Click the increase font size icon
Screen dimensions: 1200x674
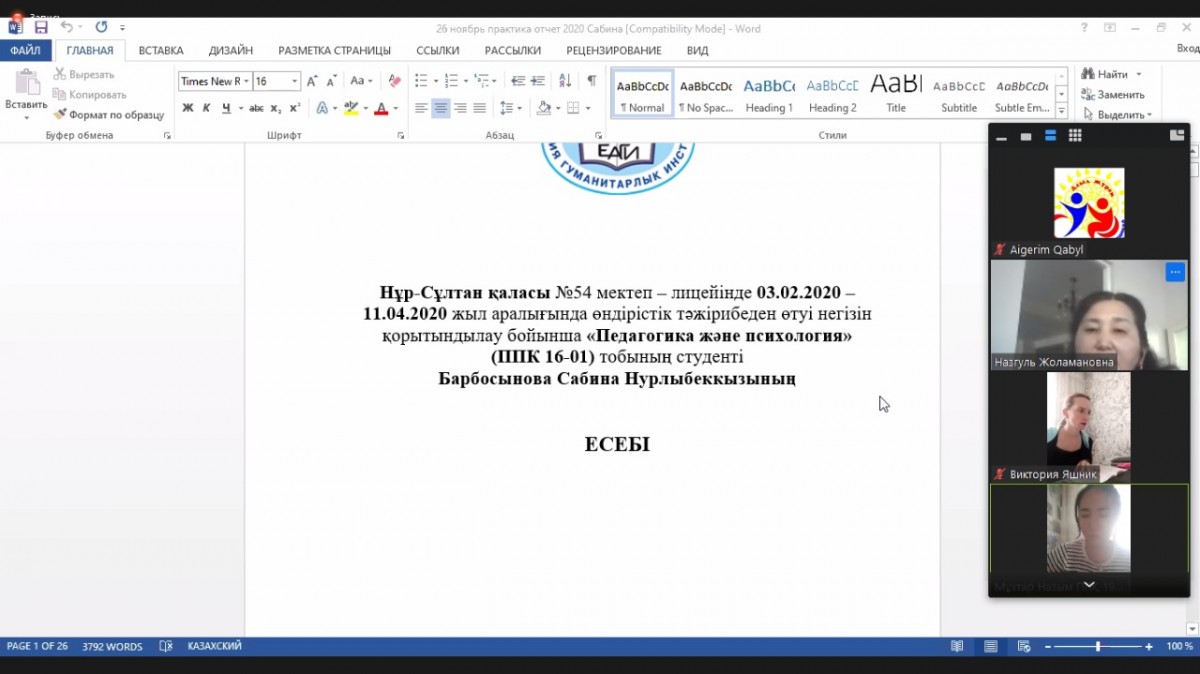click(312, 81)
